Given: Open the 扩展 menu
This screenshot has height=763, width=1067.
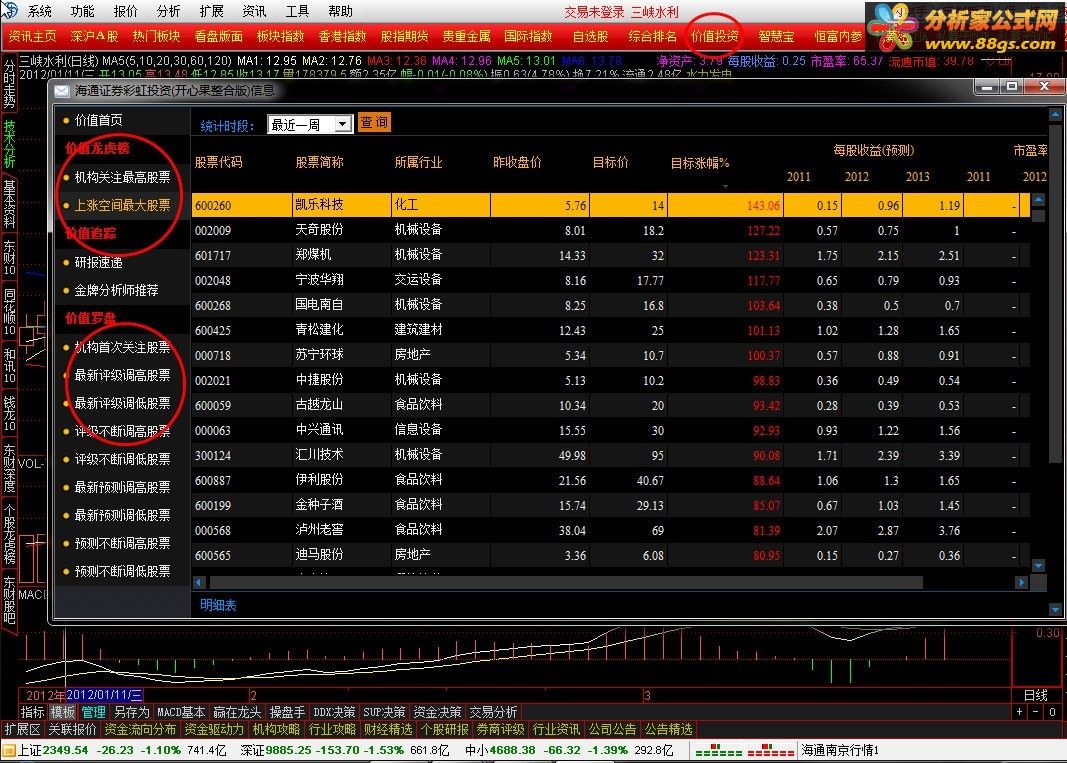Looking at the screenshot, I should pos(211,11).
